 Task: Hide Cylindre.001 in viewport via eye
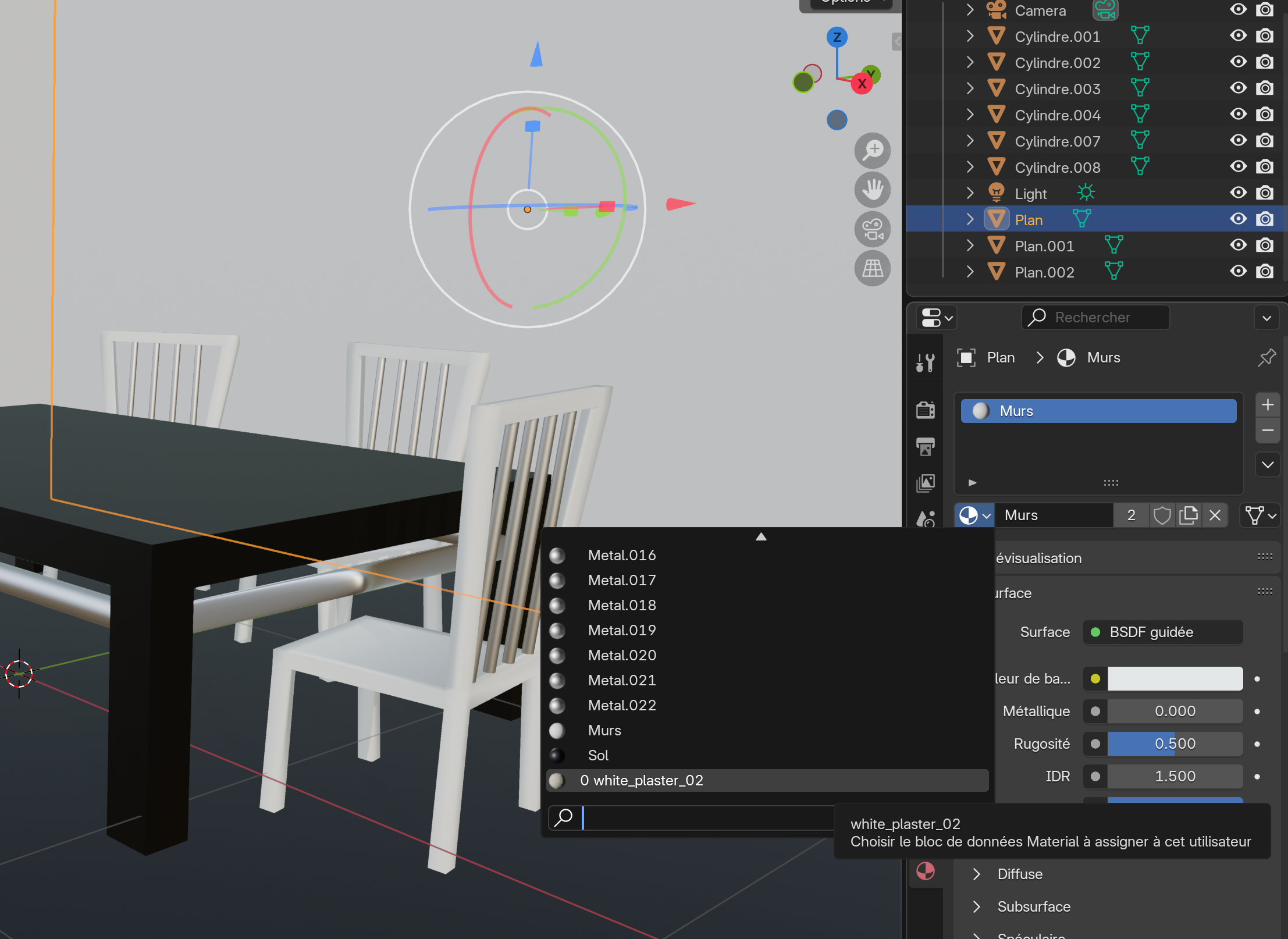point(1239,36)
